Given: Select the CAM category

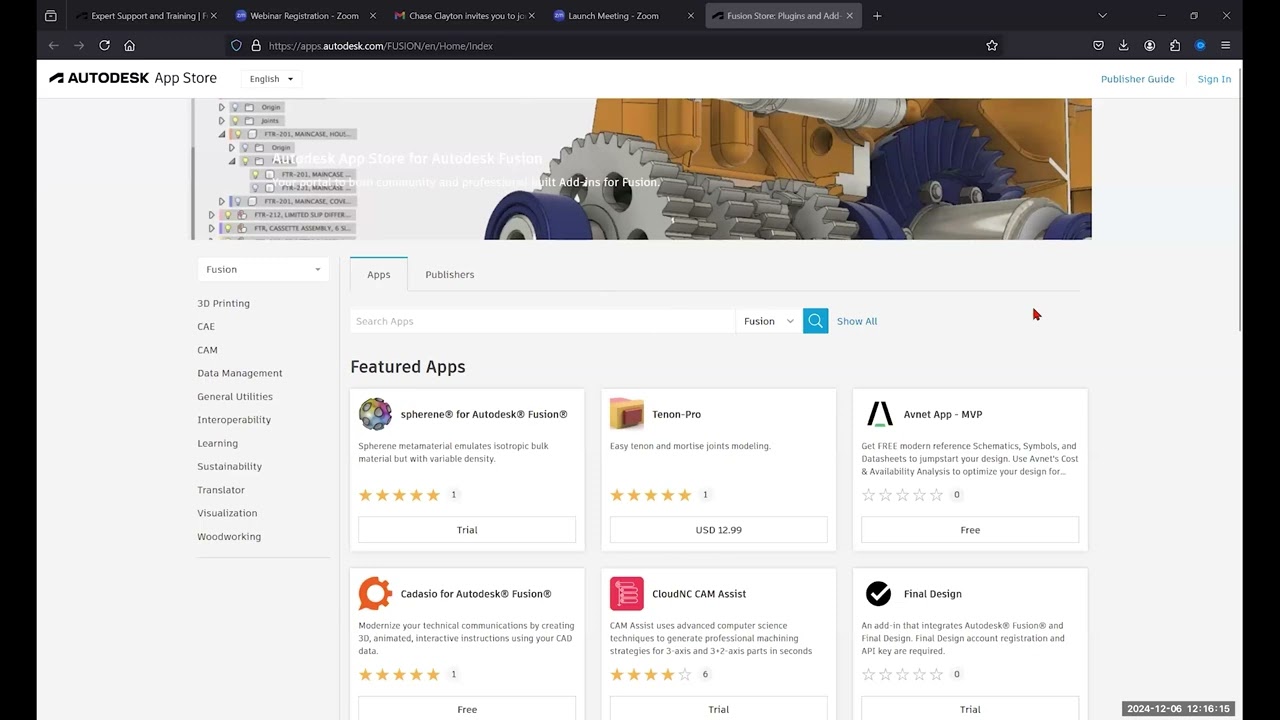Looking at the screenshot, I should pyautogui.click(x=207, y=350).
